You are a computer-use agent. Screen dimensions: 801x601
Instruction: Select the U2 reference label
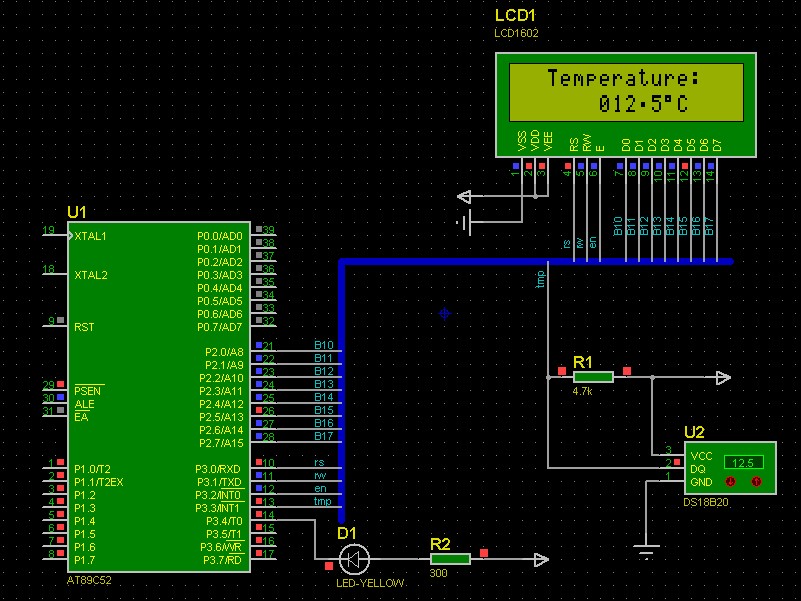pyautogui.click(x=694, y=432)
